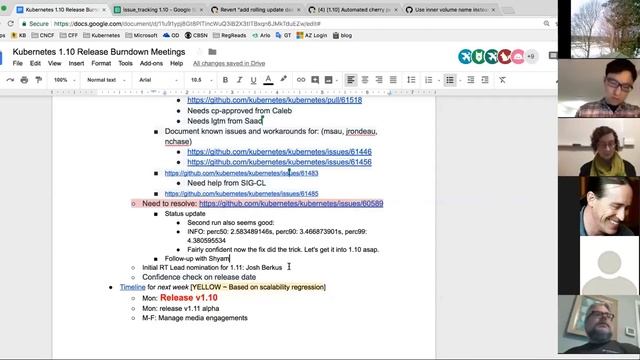
Task: Open the Add-ons menu
Action: coord(151,63)
